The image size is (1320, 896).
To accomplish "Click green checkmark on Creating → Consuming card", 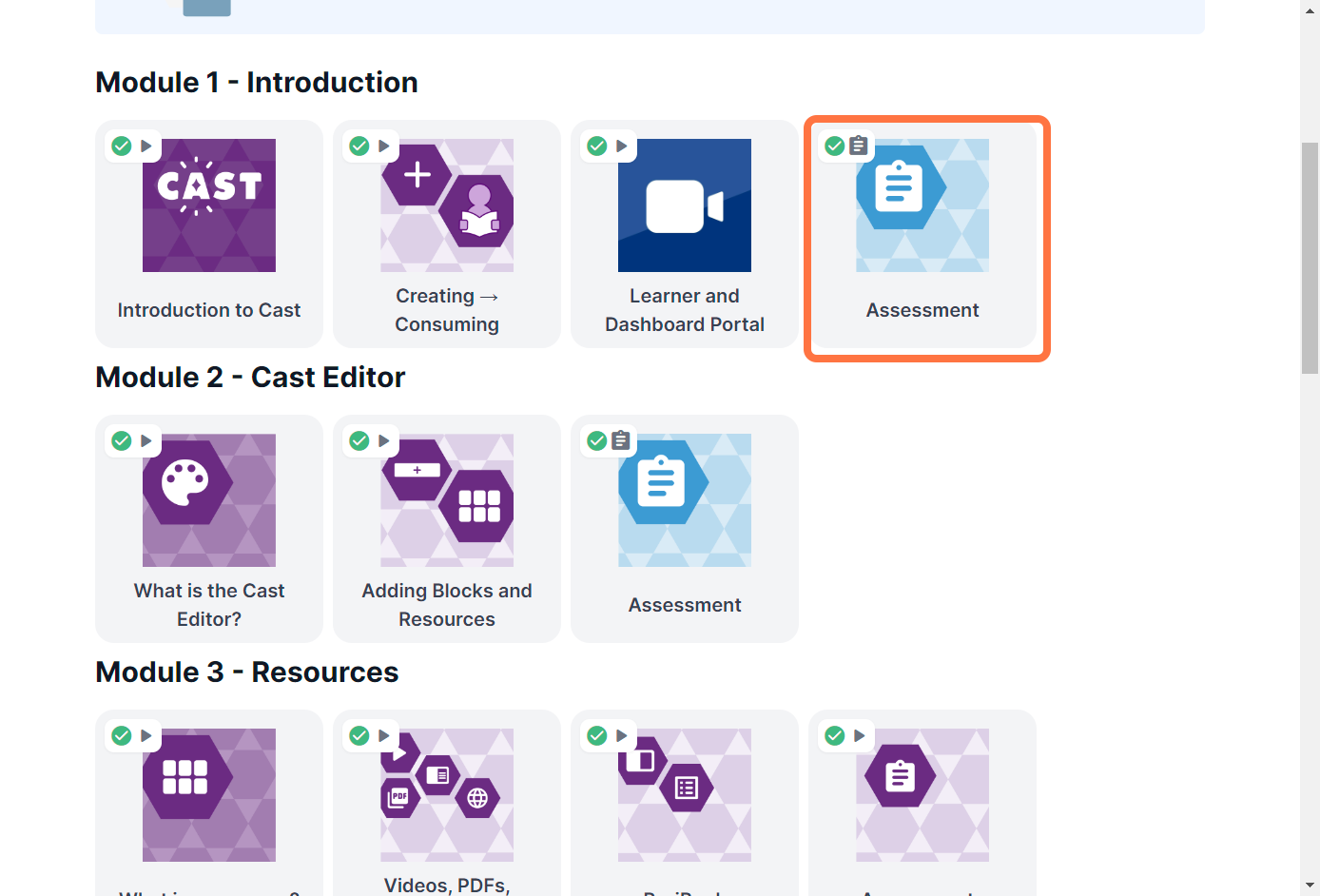I will (359, 146).
